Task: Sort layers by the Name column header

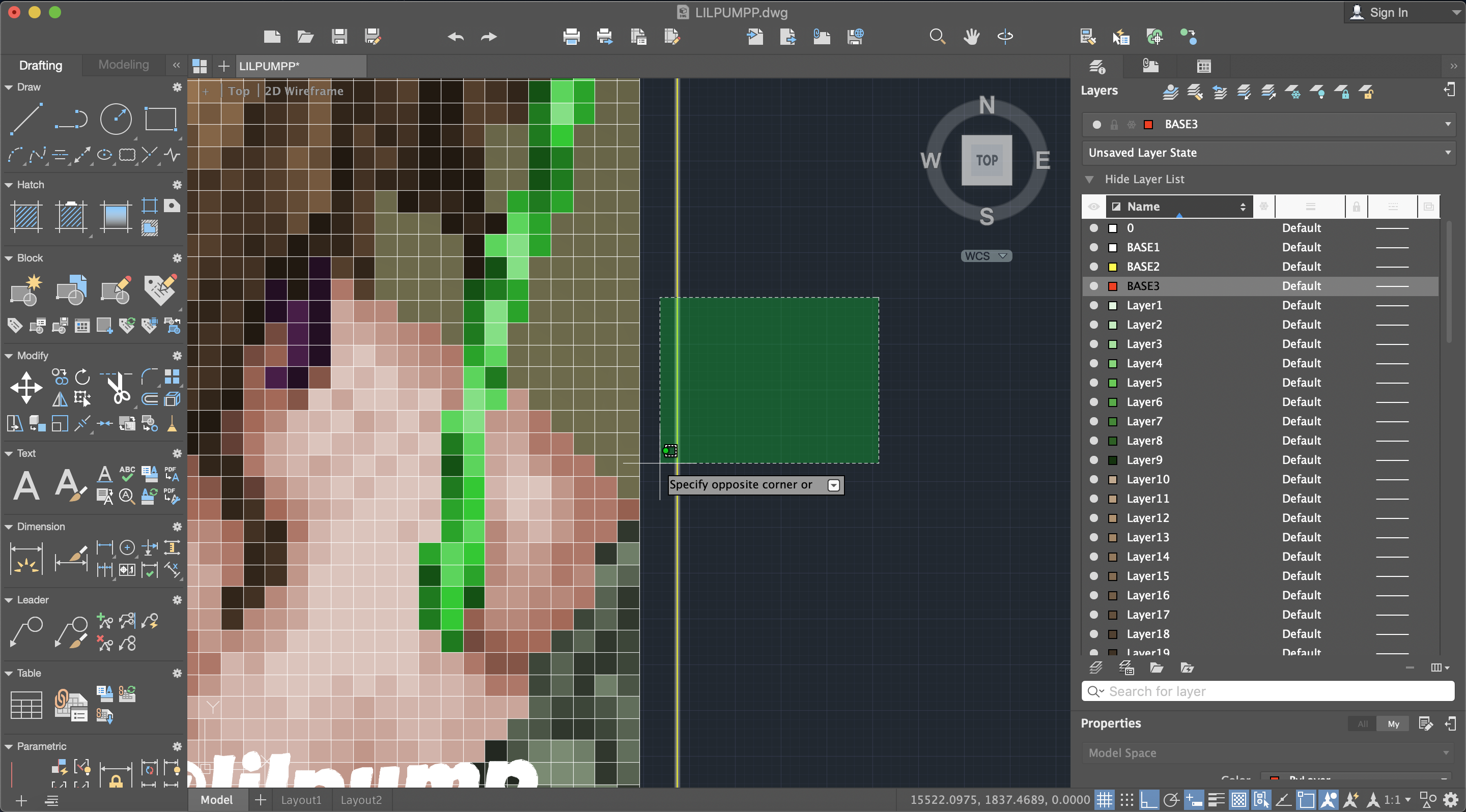Action: tap(1178, 207)
